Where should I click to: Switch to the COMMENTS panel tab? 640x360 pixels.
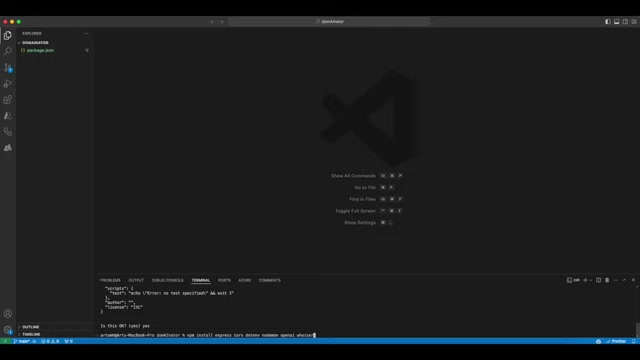click(x=269, y=280)
